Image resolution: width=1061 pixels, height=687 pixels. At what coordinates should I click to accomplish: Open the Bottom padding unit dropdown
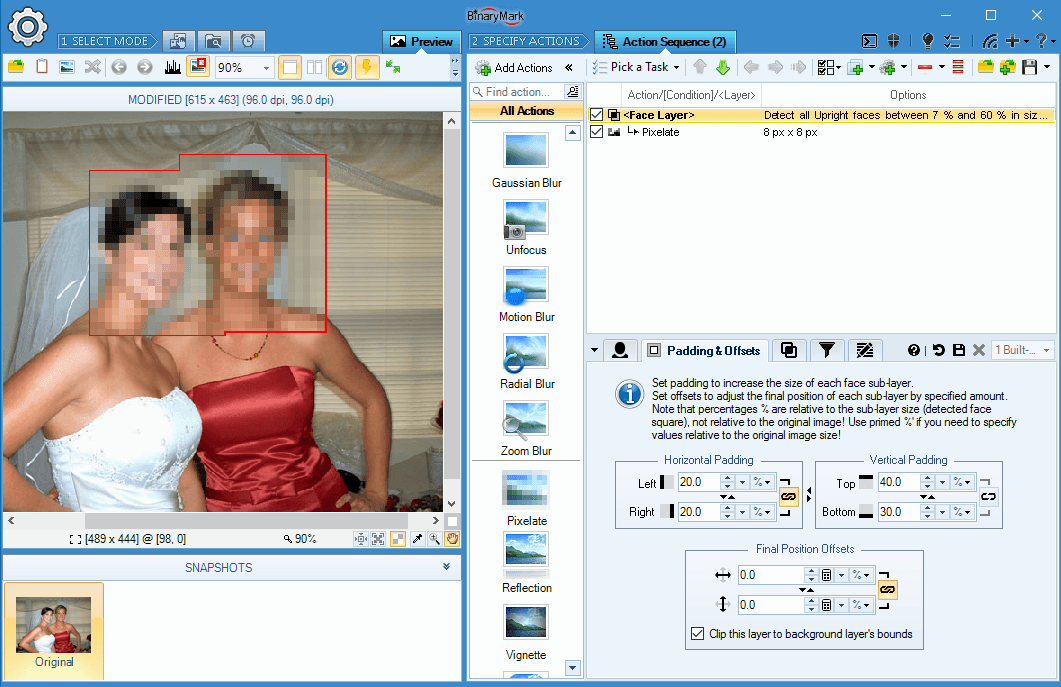click(x=962, y=512)
